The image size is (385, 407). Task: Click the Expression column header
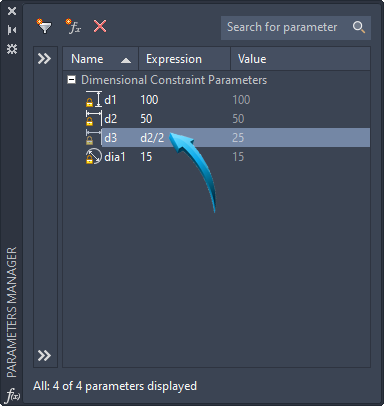click(184, 59)
